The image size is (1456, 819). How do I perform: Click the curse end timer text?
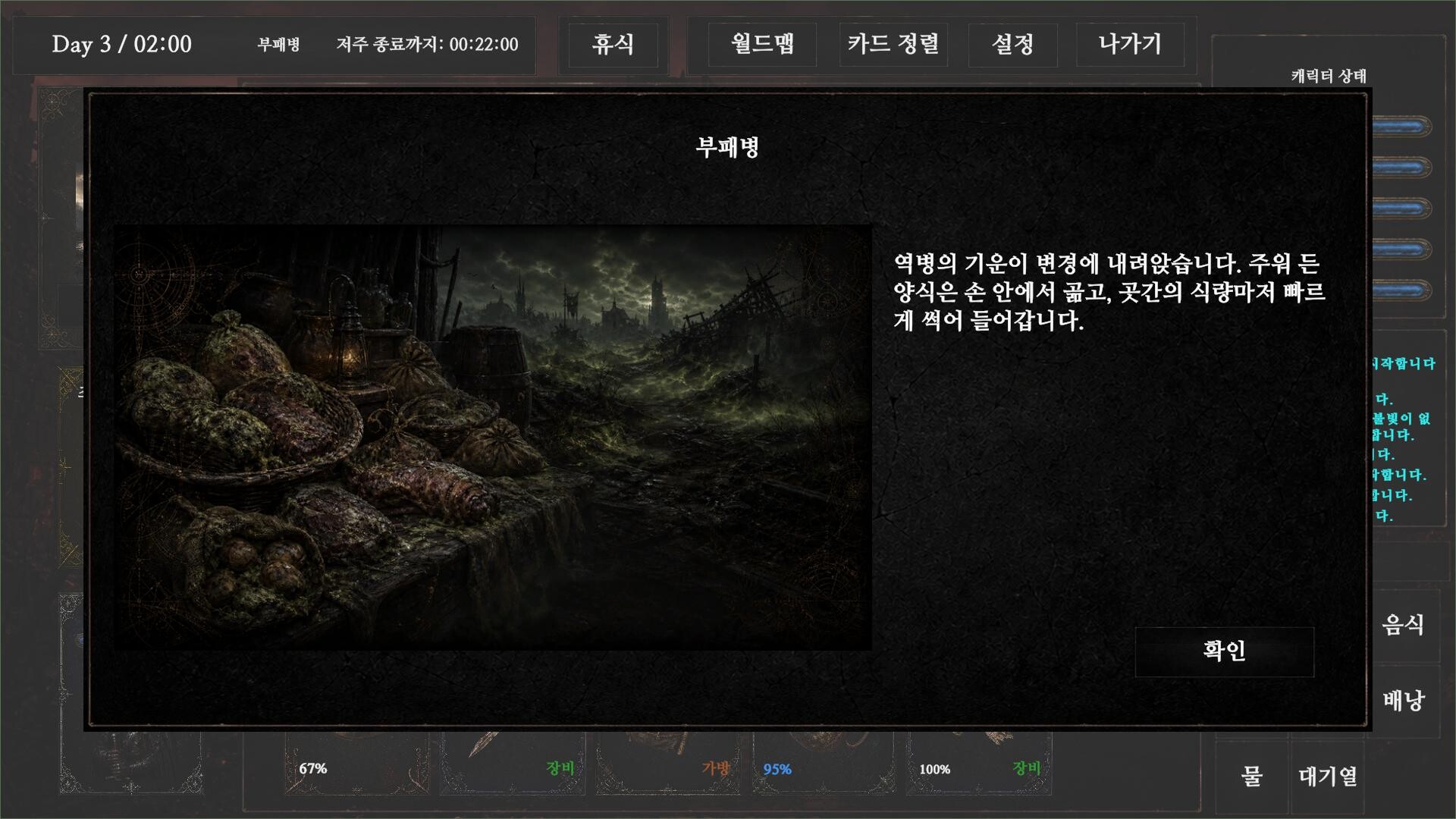click(427, 45)
